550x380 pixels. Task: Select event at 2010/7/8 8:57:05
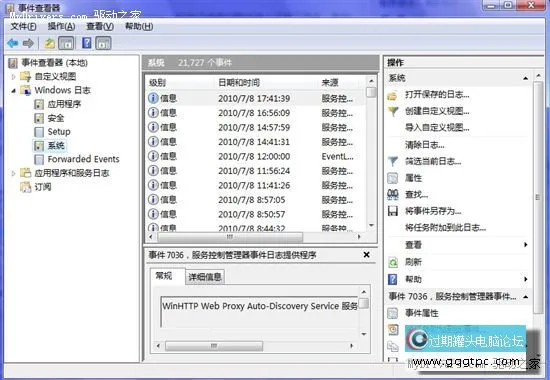click(x=256, y=200)
